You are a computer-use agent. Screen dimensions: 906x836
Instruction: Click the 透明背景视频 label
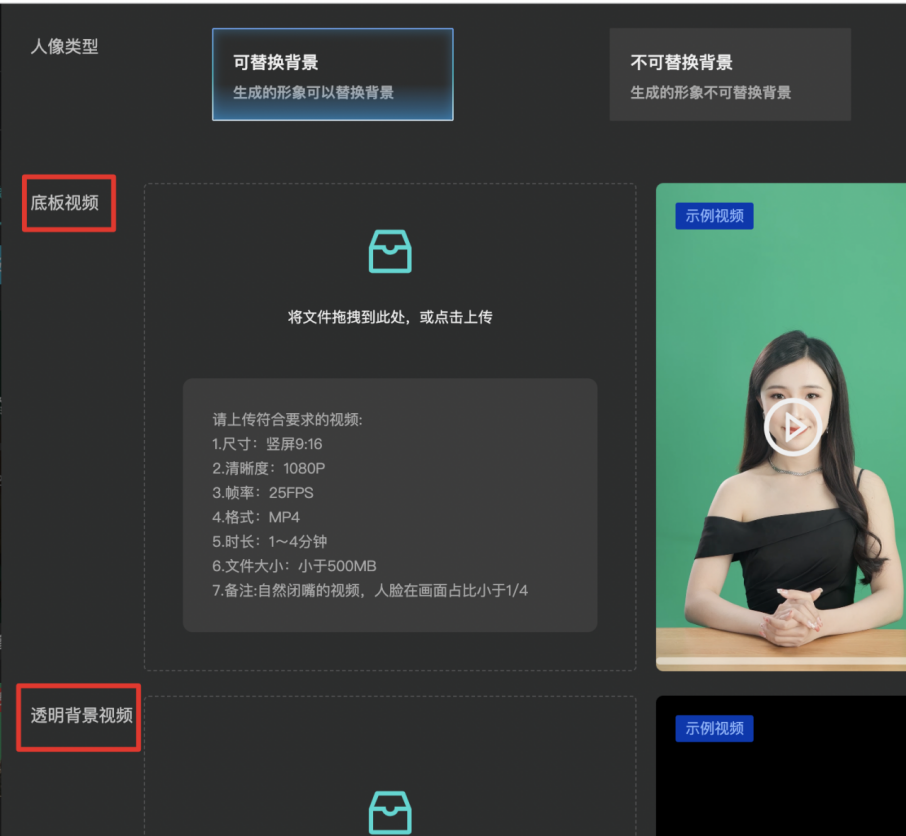click(x=81, y=715)
